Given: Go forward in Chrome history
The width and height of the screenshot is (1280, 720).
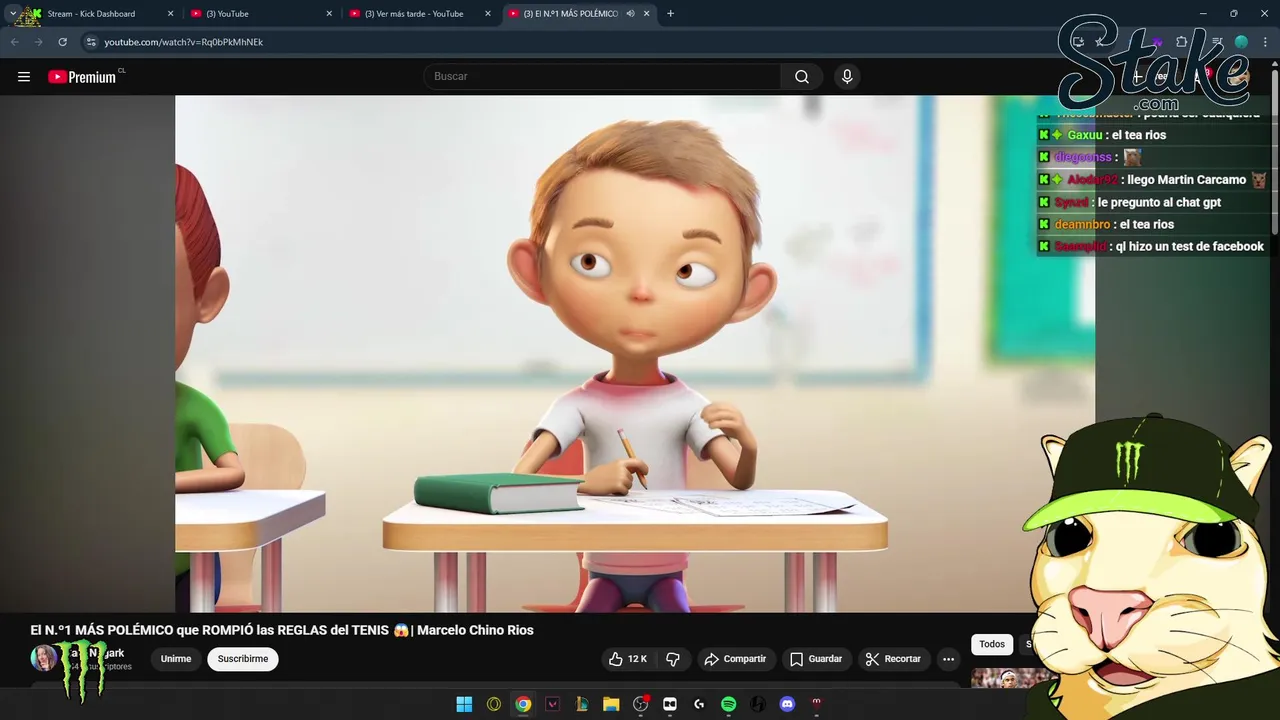Looking at the screenshot, I should point(38,42).
